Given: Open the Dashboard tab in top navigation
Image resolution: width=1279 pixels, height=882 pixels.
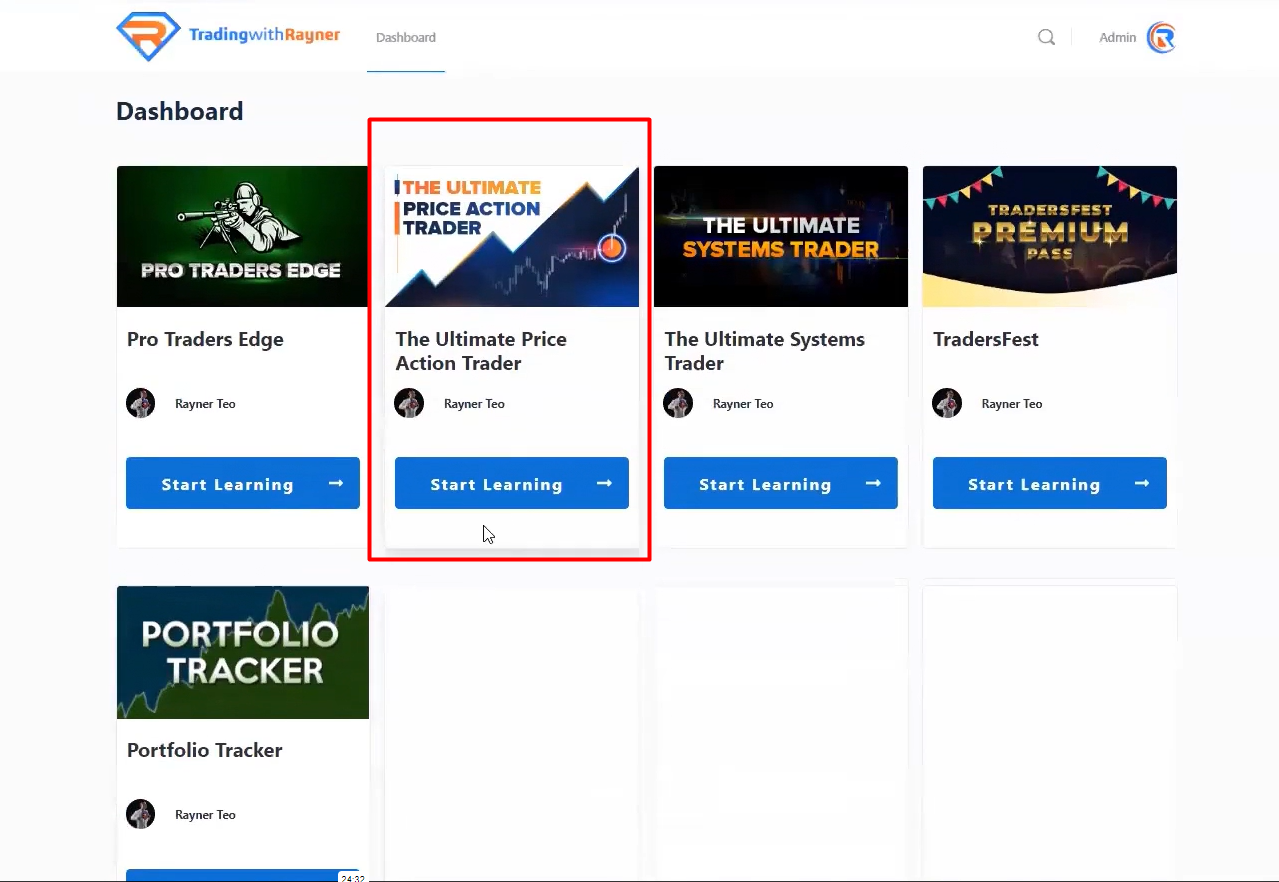Looking at the screenshot, I should click(x=406, y=38).
